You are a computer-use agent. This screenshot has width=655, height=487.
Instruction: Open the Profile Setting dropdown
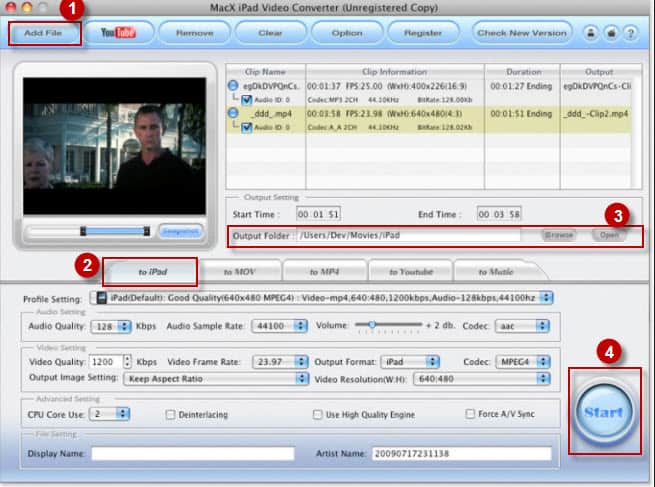click(x=322, y=298)
